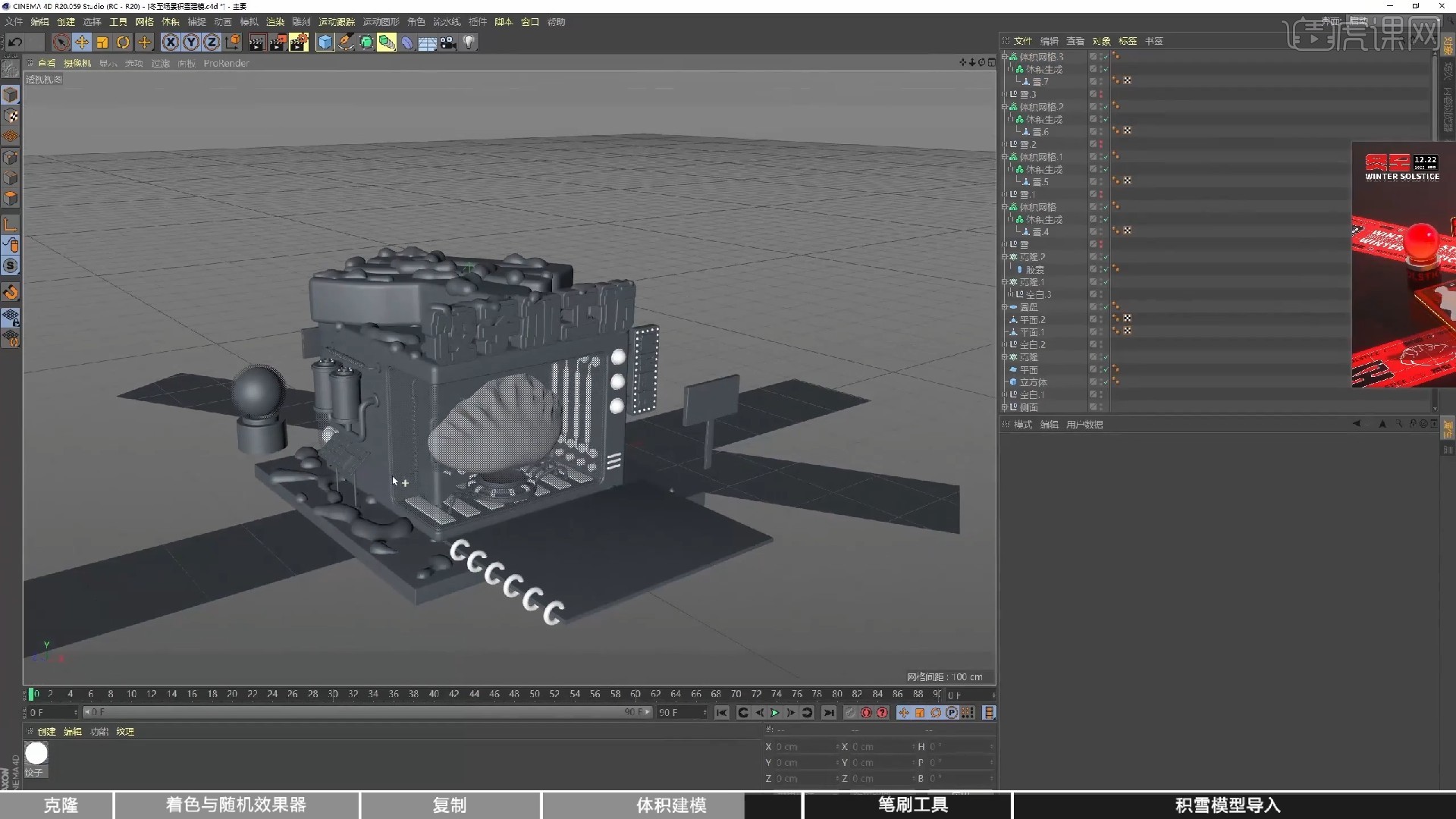The width and height of the screenshot is (1456, 819).
Task: Toggle visibility dots of 雪.1
Action: coord(1101,194)
